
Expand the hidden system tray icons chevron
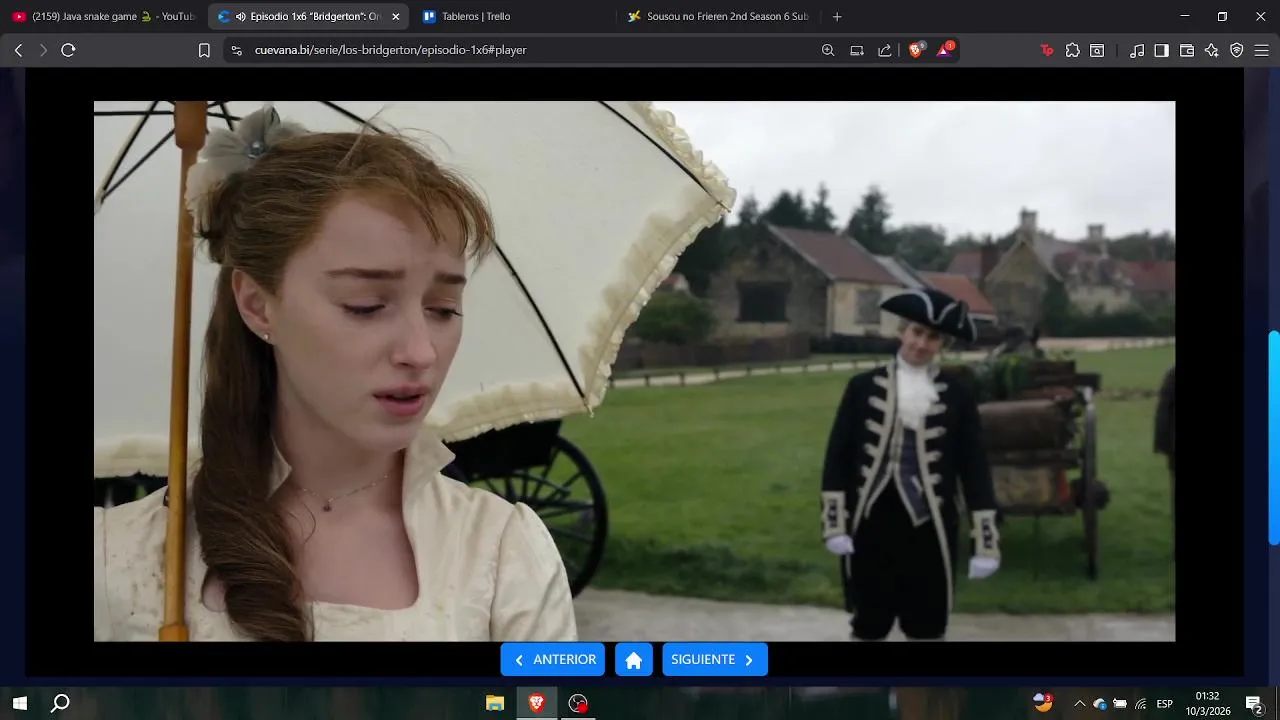click(1079, 704)
